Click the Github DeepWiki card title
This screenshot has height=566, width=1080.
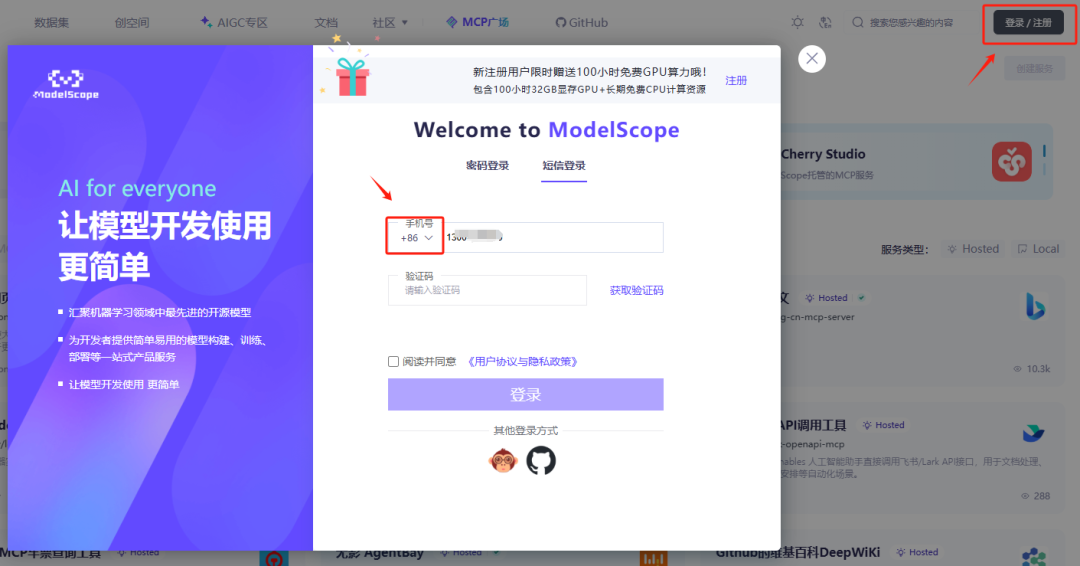point(798,552)
